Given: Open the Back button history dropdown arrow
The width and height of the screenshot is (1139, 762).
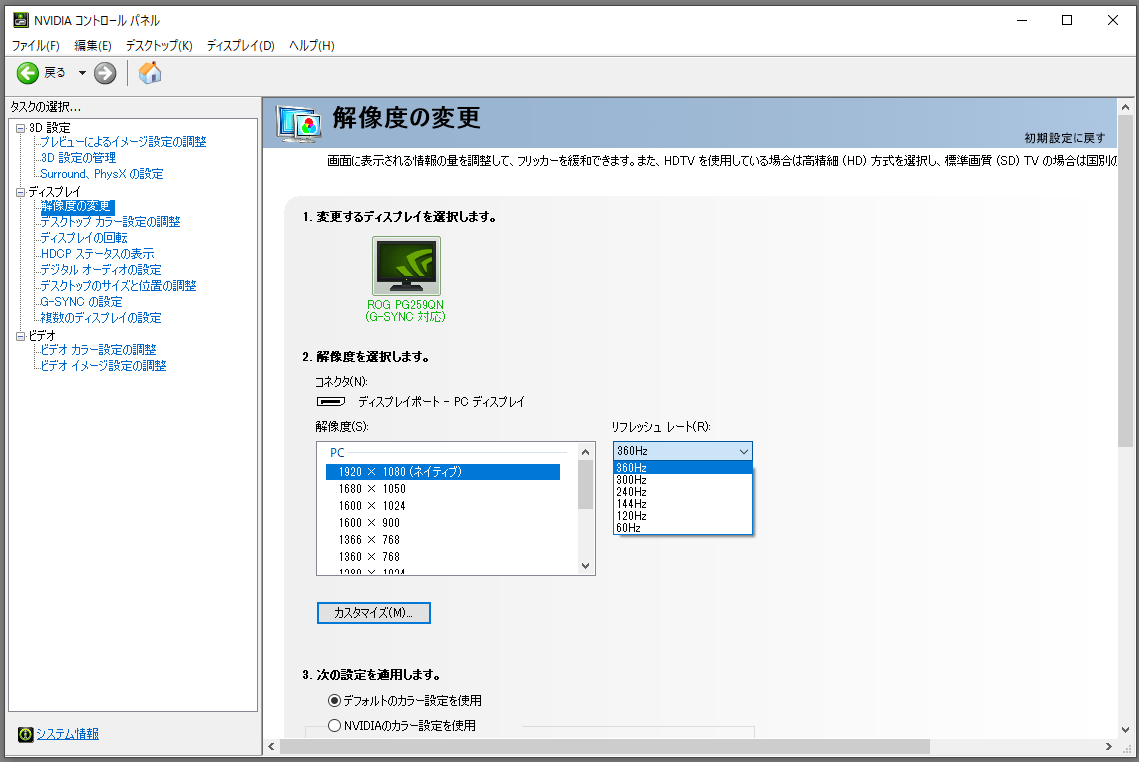Looking at the screenshot, I should 82,73.
